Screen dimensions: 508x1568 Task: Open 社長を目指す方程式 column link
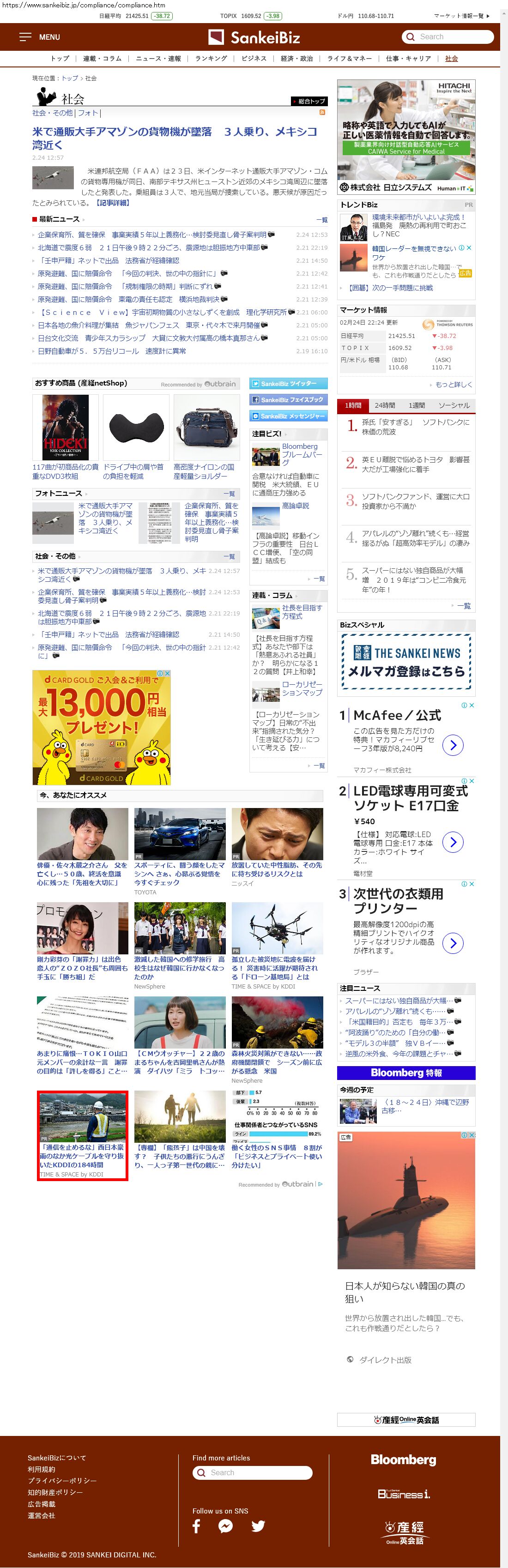(x=302, y=612)
